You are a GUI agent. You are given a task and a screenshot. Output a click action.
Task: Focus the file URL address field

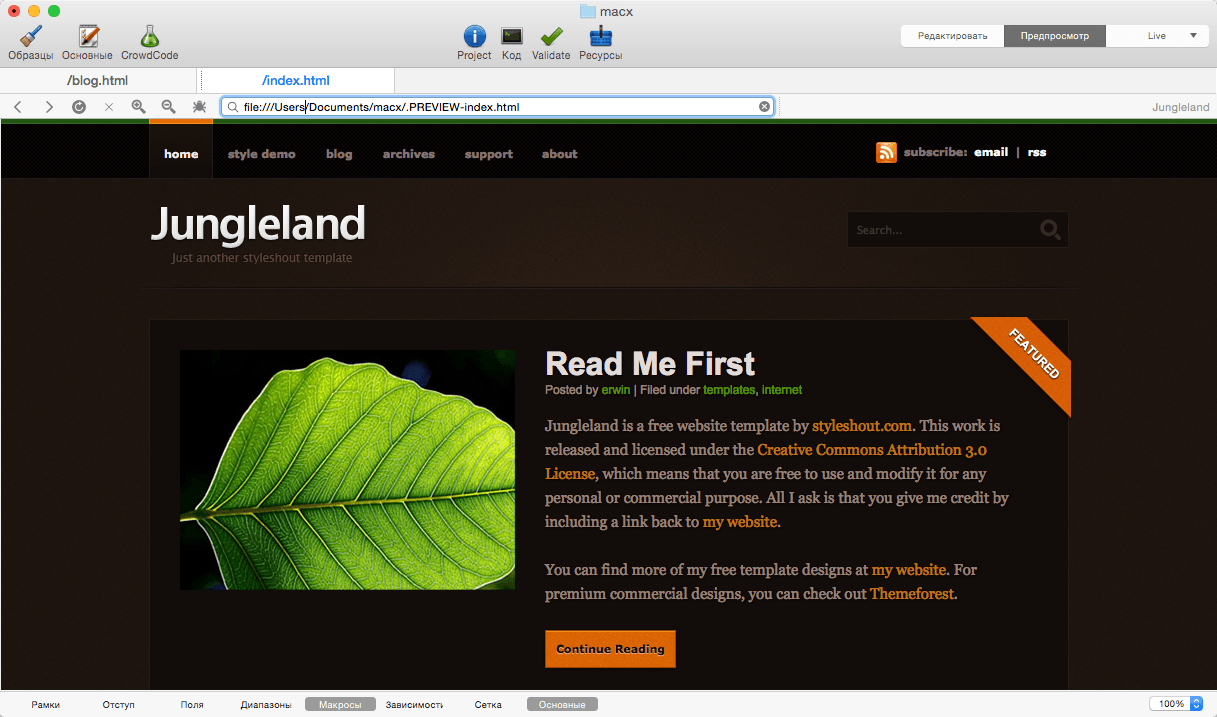(x=497, y=106)
